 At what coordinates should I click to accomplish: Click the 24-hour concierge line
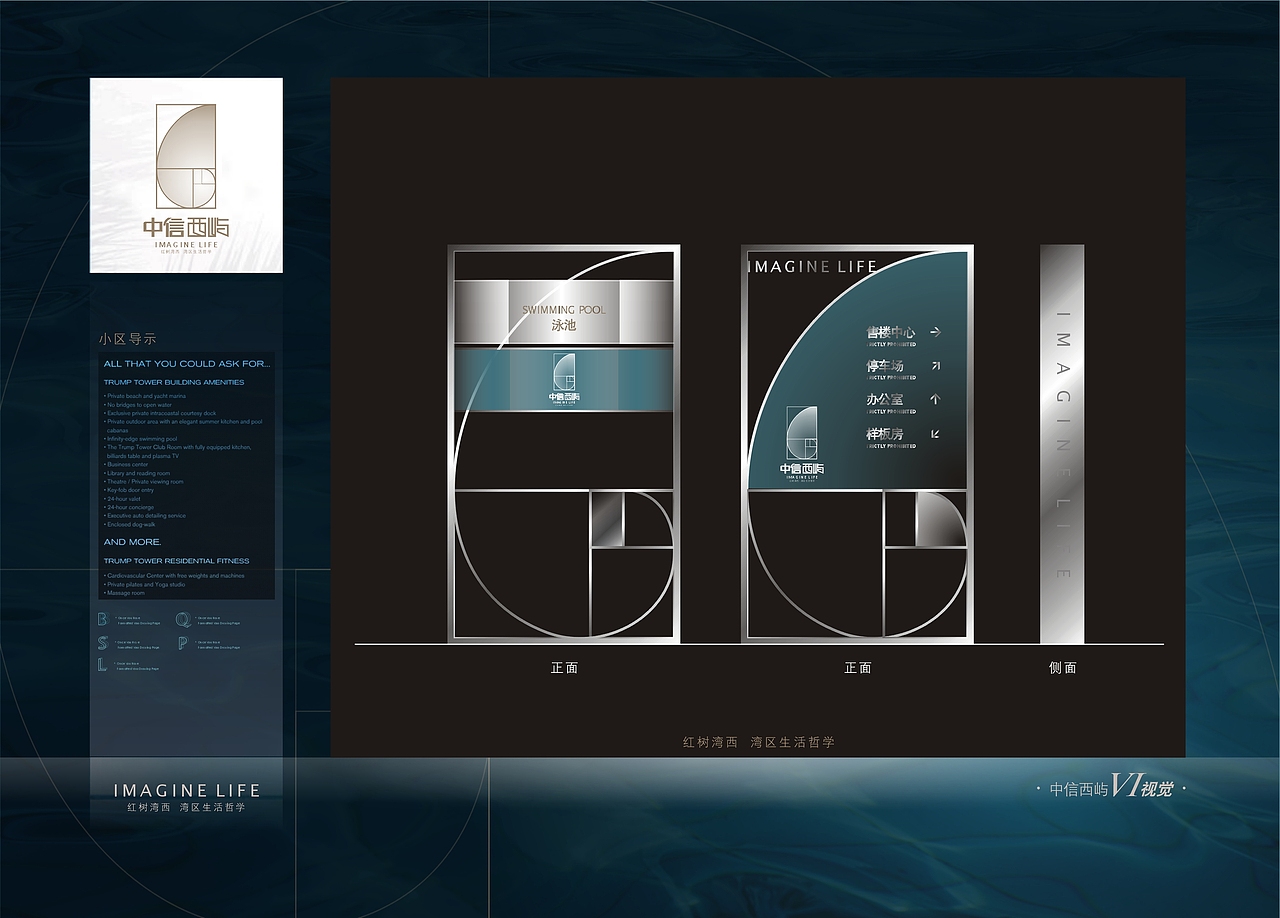point(130,507)
